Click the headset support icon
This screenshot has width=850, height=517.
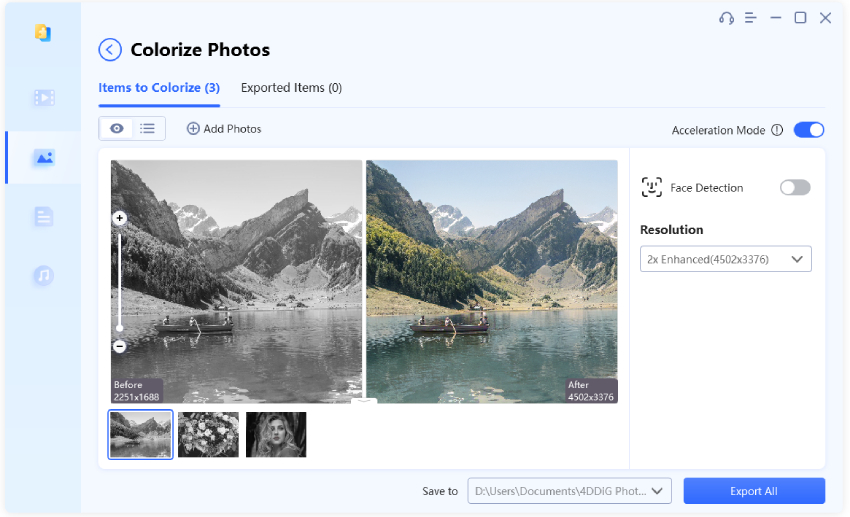726,18
